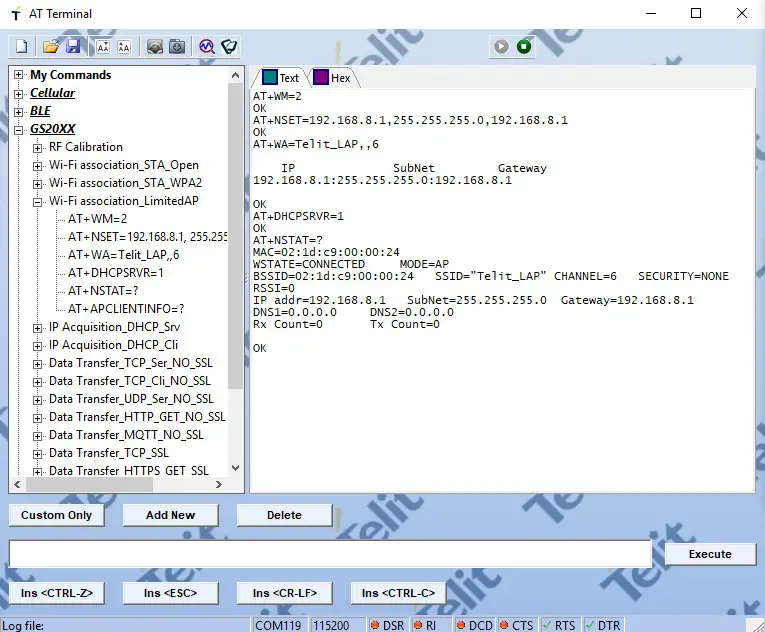Click the tree scroll down arrow
Image resolution: width=765 pixels, height=632 pixels.
[235, 468]
